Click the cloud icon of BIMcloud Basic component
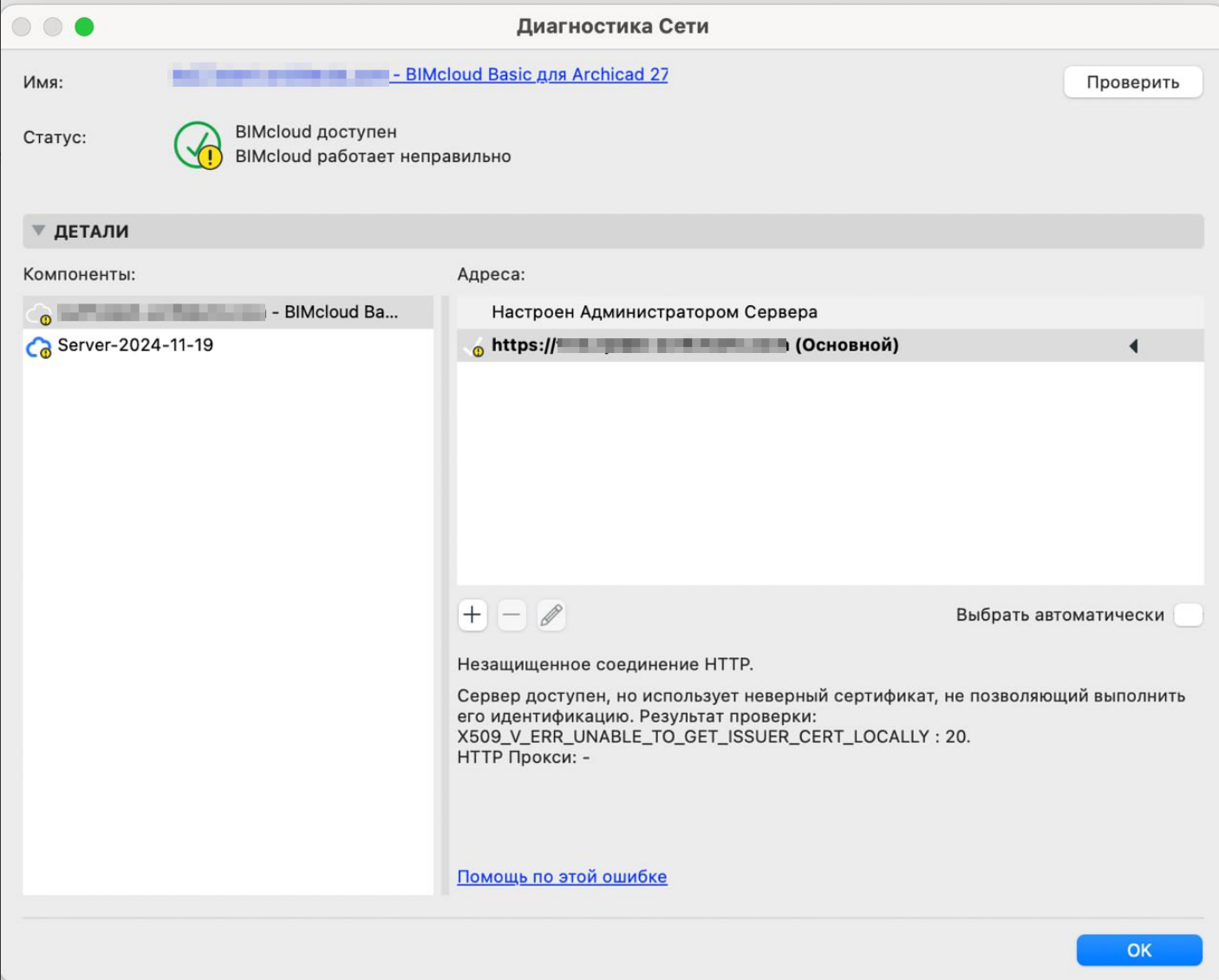Image resolution: width=1219 pixels, height=980 pixels. point(39,313)
